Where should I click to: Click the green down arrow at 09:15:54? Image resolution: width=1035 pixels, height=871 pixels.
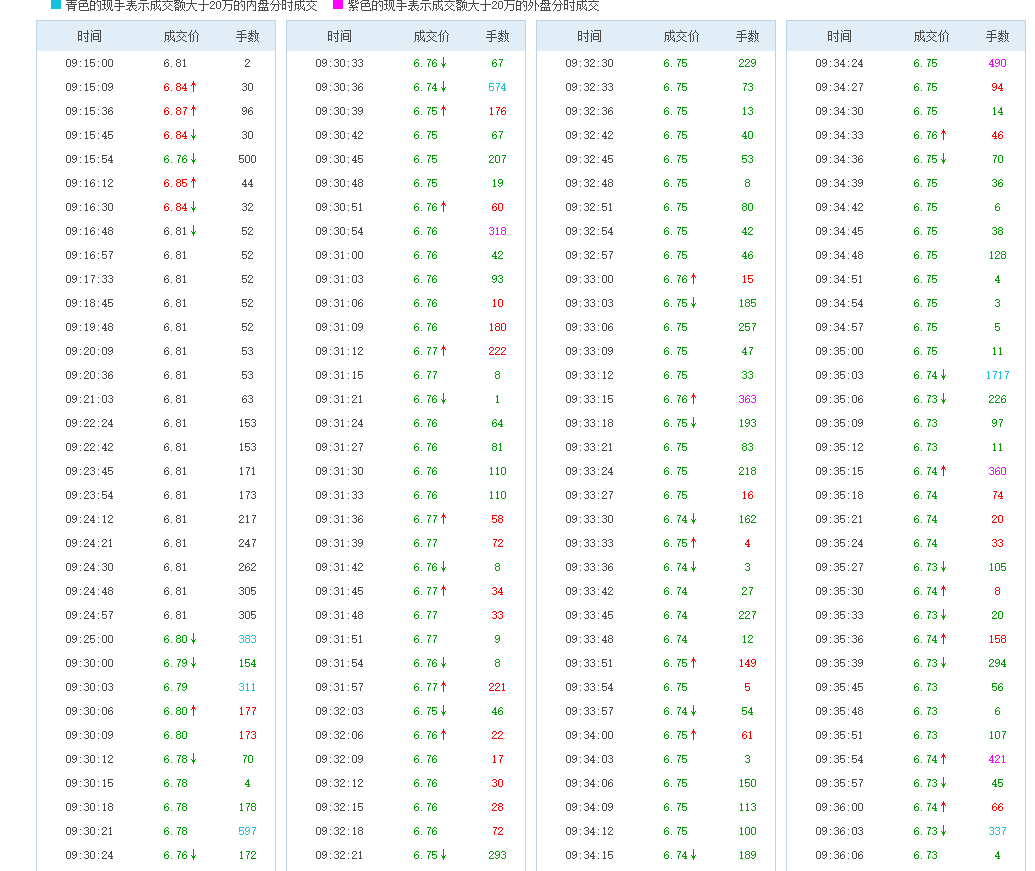pos(193,159)
